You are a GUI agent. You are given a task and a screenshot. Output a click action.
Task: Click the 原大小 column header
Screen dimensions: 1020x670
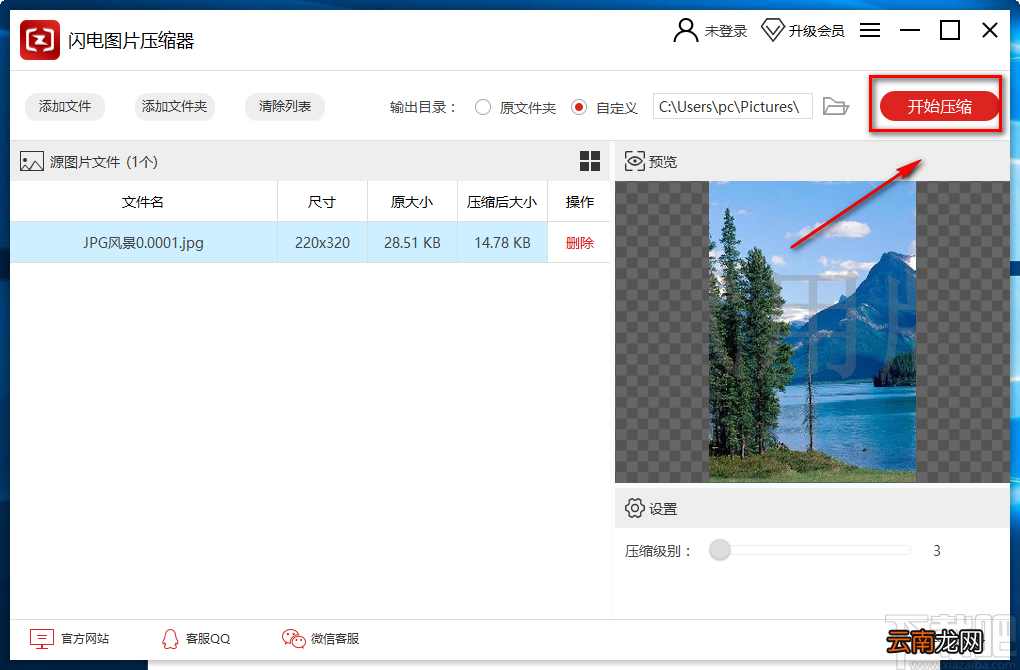click(412, 202)
